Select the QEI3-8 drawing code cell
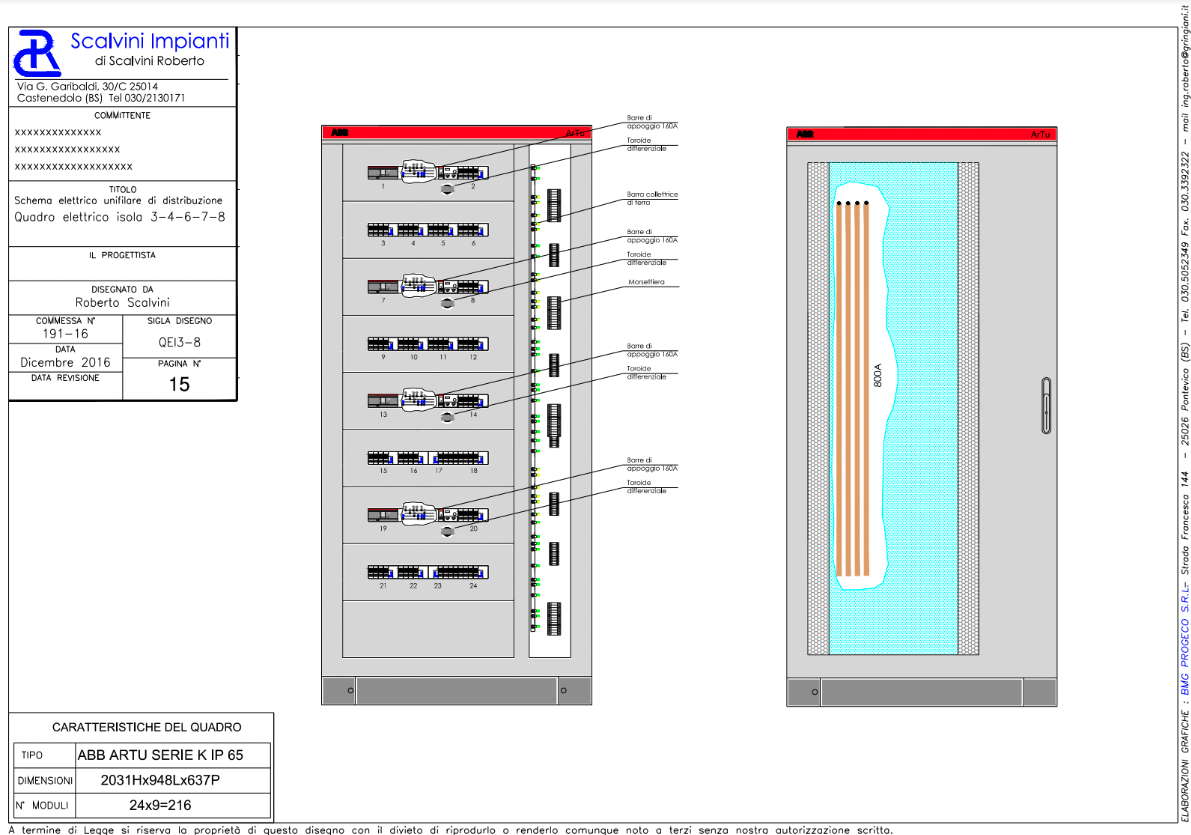Viewport: 1191px width, 835px height. tap(179, 341)
